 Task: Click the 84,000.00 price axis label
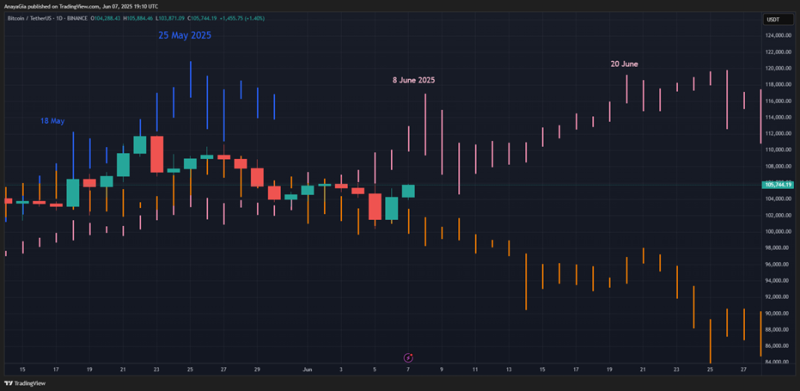click(x=777, y=362)
